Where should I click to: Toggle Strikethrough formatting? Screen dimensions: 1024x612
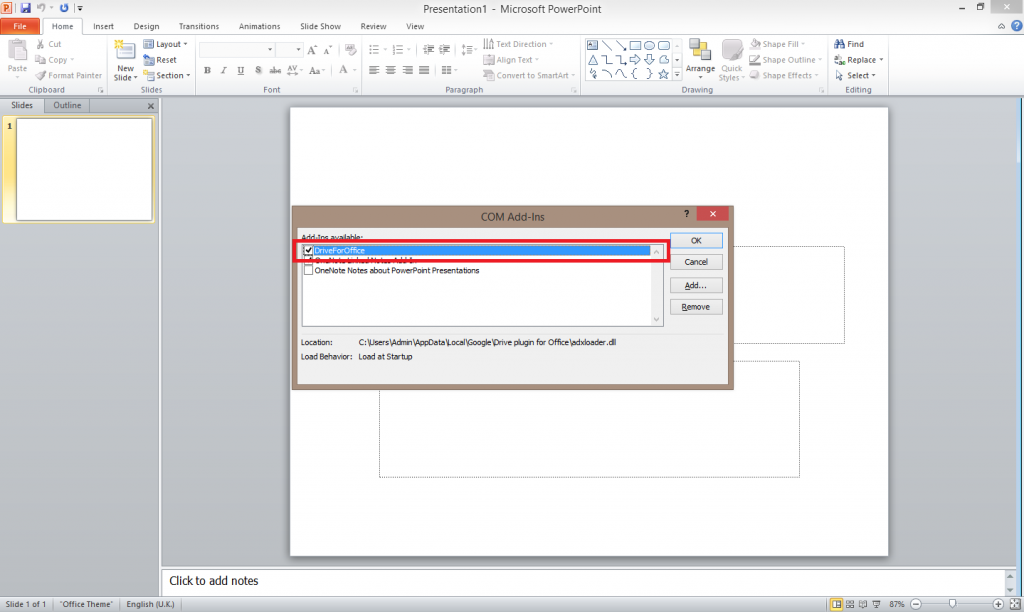[x=275, y=71]
